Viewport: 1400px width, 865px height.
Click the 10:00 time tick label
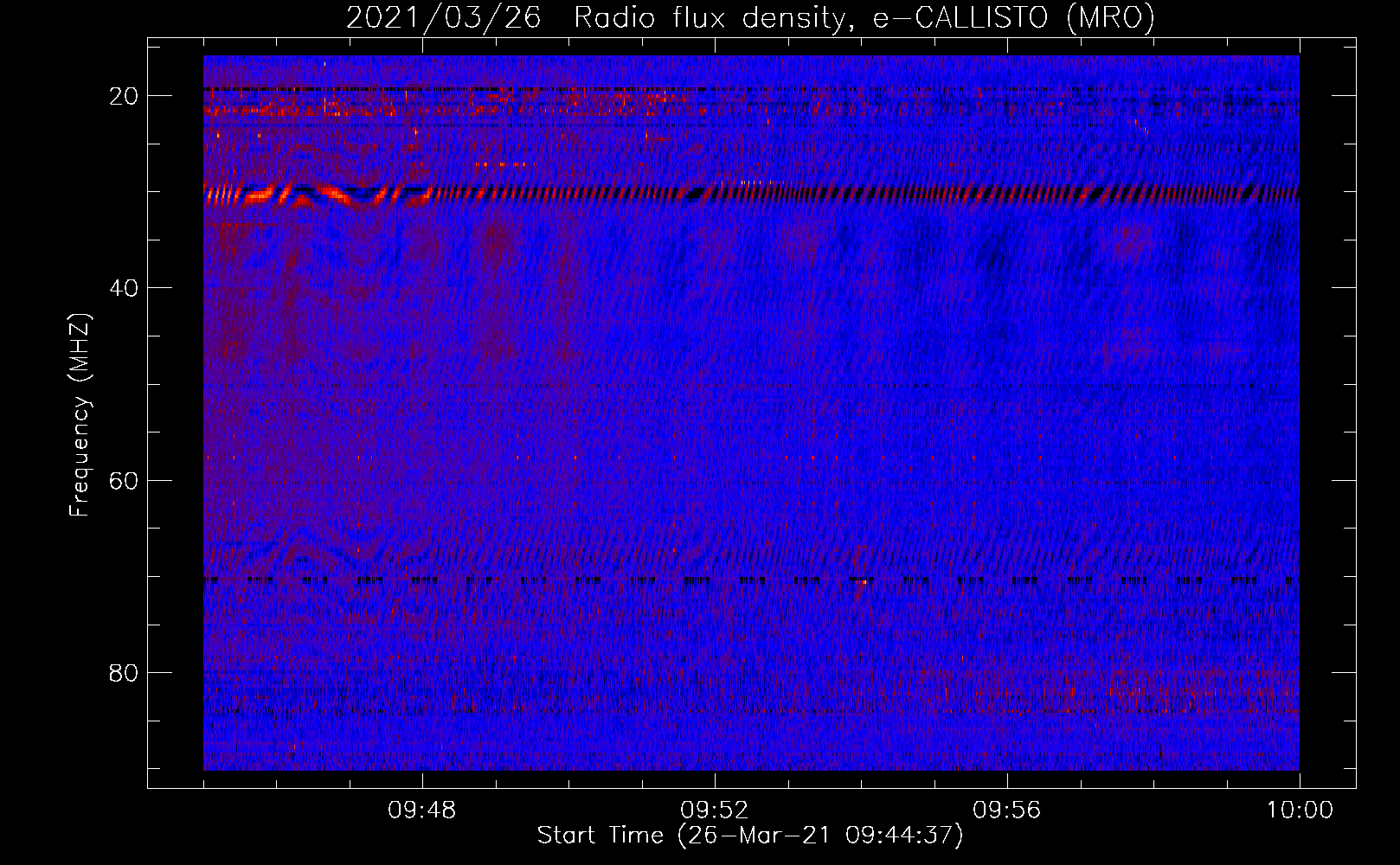1300,811
